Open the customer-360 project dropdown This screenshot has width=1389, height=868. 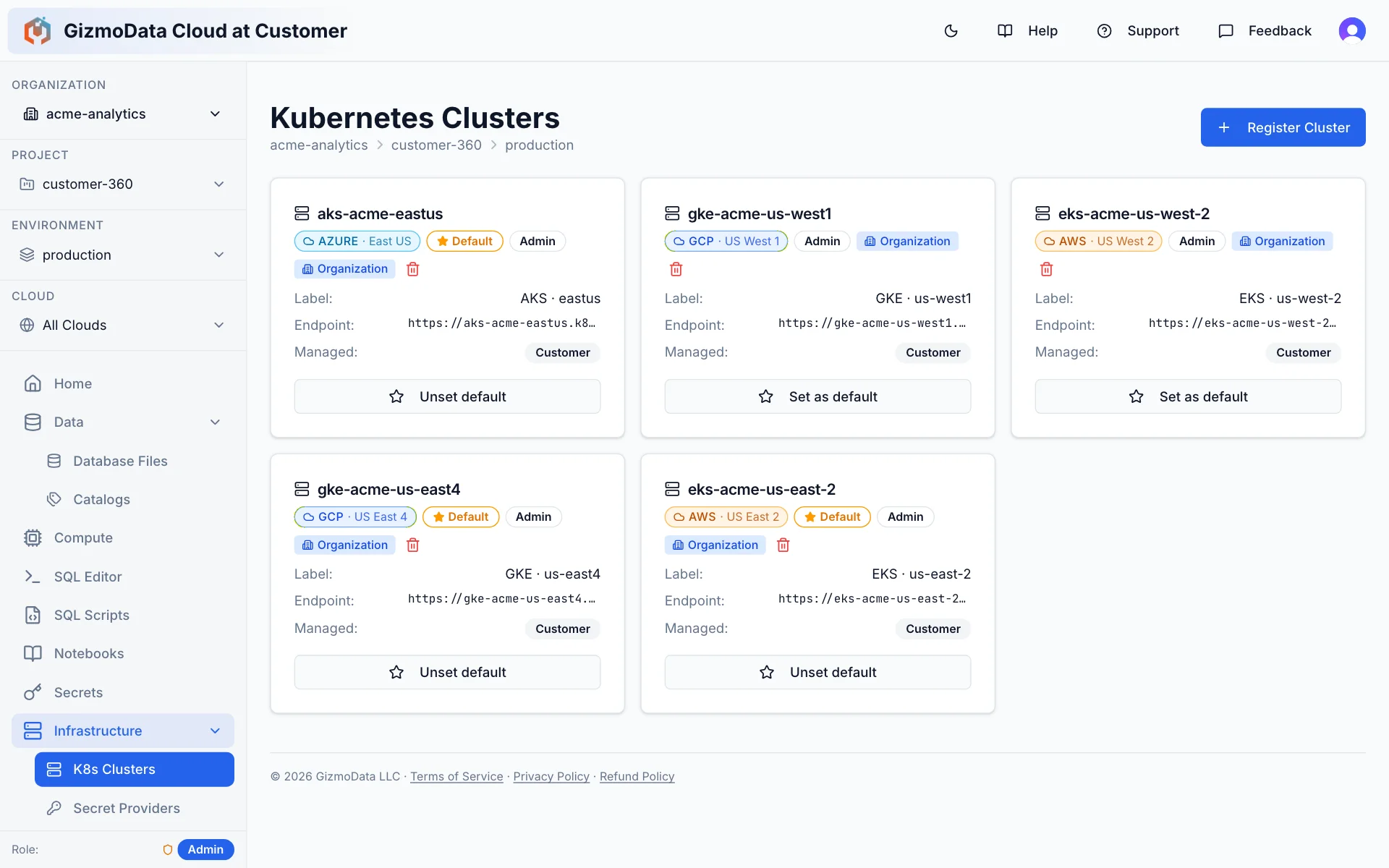coord(123,184)
